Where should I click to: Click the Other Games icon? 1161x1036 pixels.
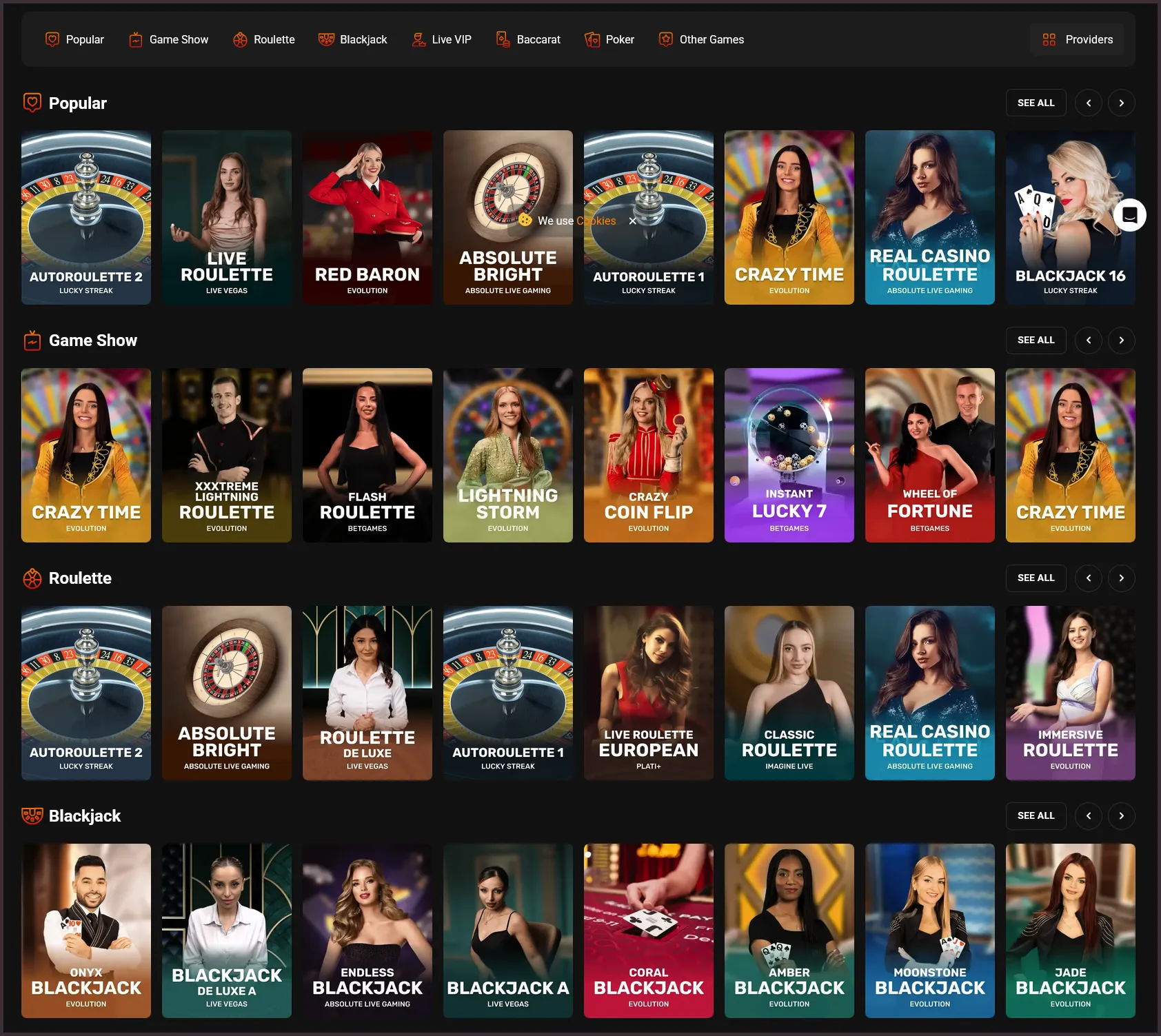665,39
